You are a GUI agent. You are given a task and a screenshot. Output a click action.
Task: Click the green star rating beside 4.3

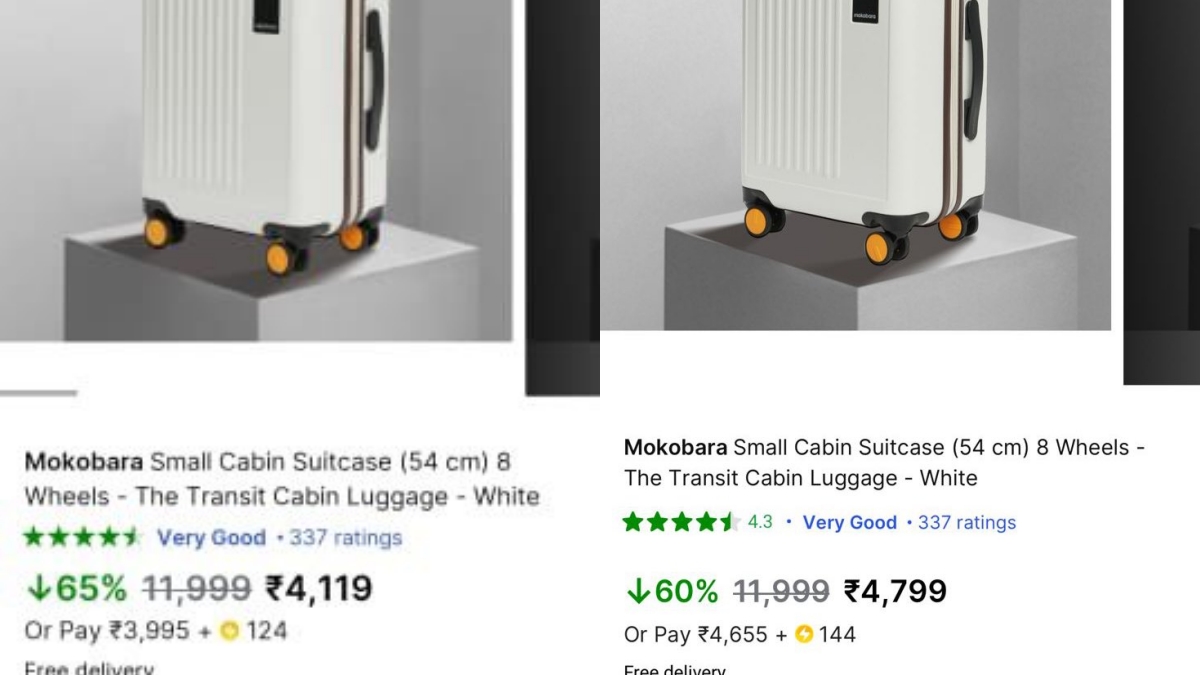680,522
